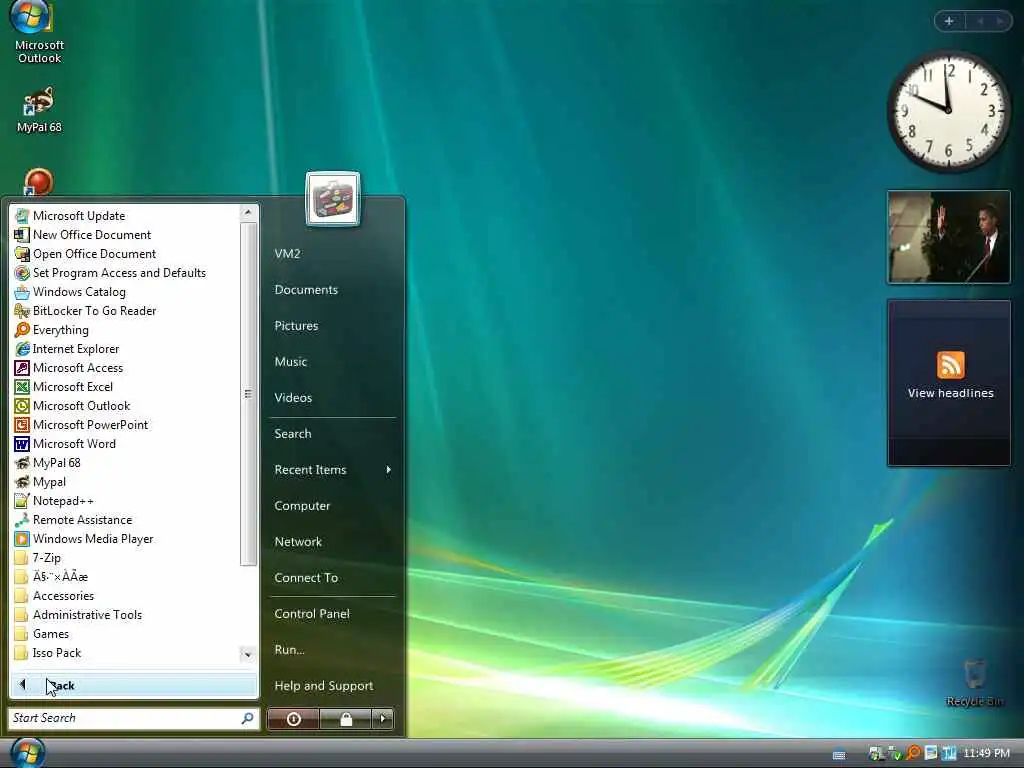Screen dimensions: 1024x768
Task: Click the Everything magnifier tray icon
Action: pos(912,753)
